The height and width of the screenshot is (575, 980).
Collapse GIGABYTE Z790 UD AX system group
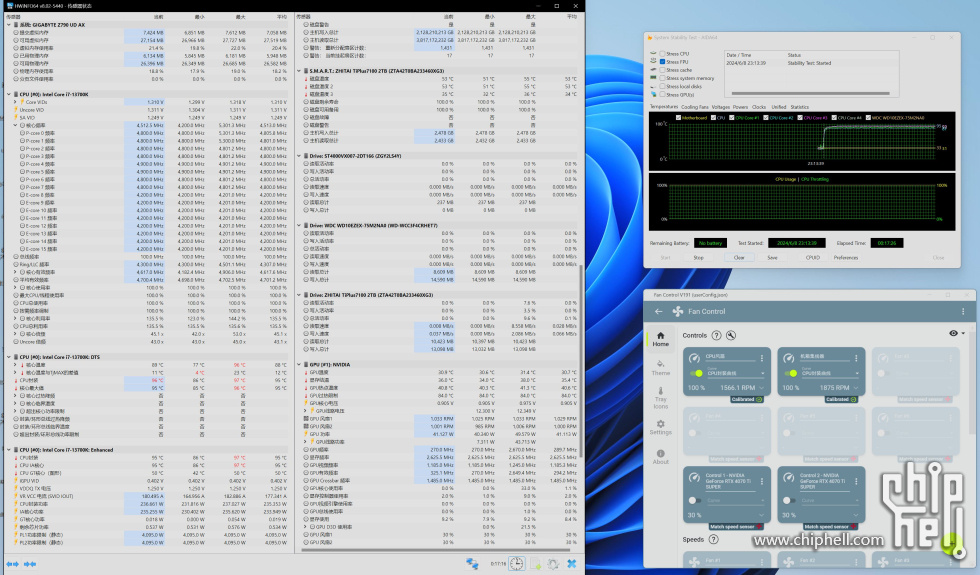pos(9,25)
